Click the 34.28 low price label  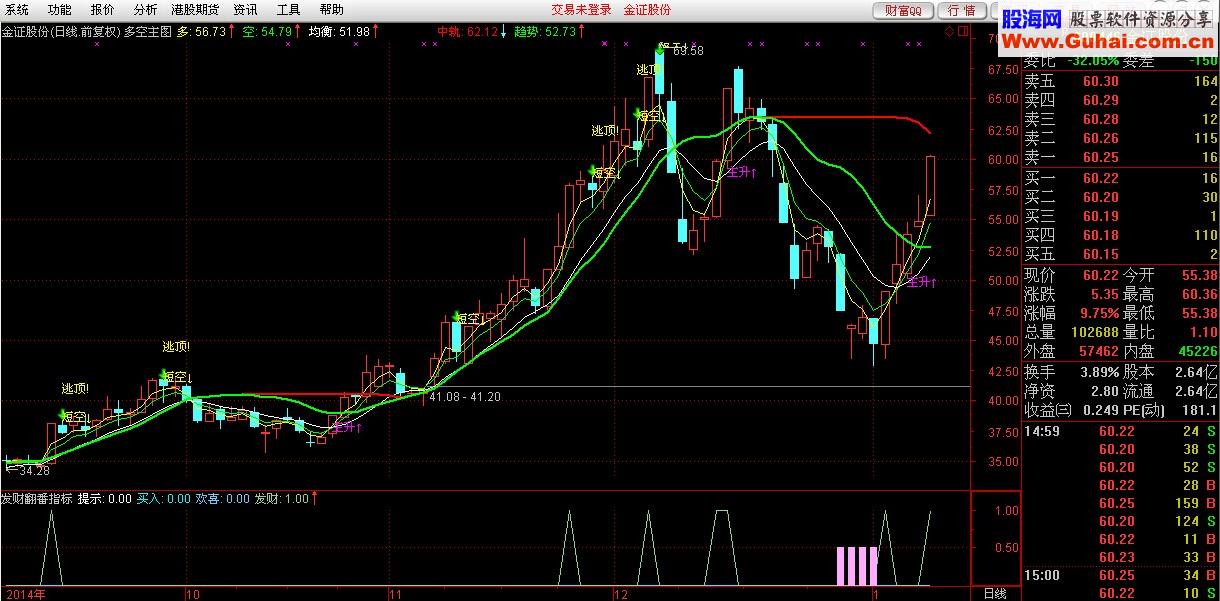point(33,470)
